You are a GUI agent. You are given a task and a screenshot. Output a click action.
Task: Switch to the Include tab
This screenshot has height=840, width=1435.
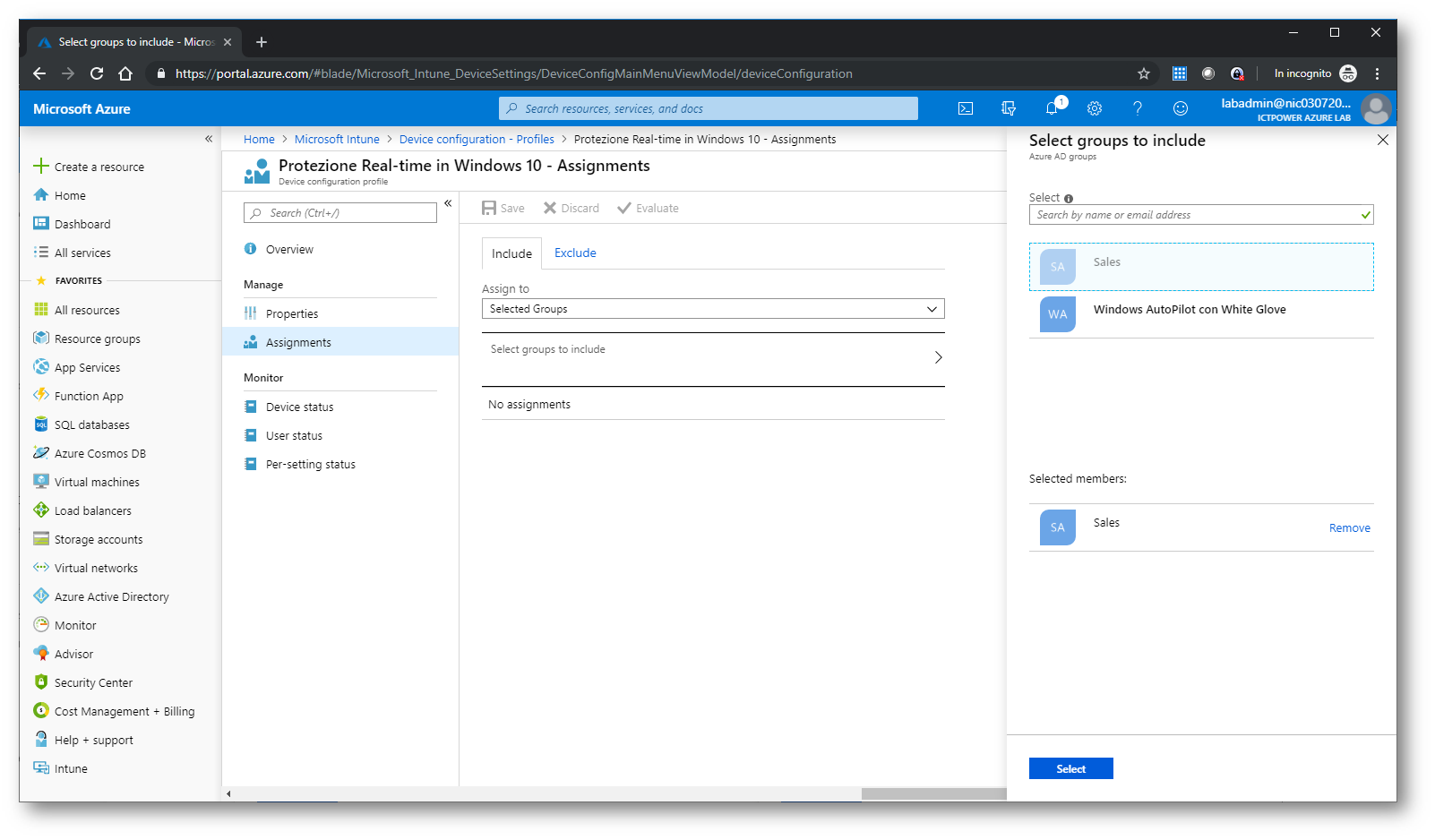[511, 253]
